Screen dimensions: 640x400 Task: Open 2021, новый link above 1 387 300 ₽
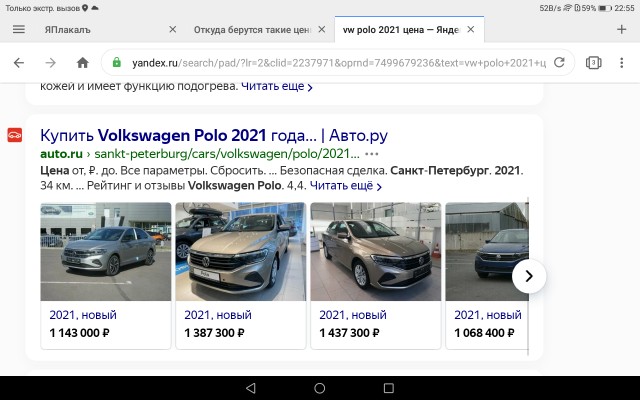point(218,315)
